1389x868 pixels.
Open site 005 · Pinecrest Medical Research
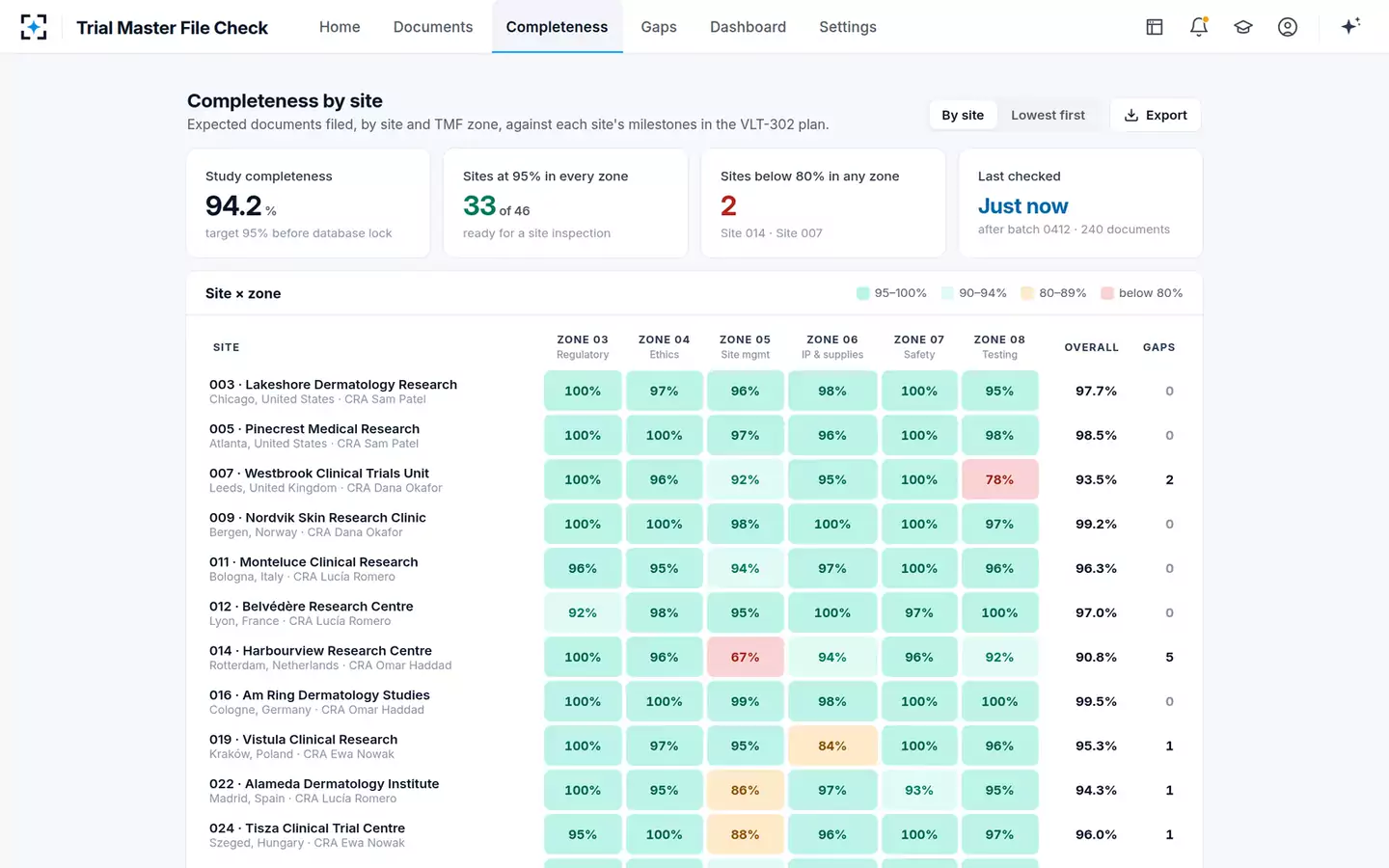tap(314, 429)
